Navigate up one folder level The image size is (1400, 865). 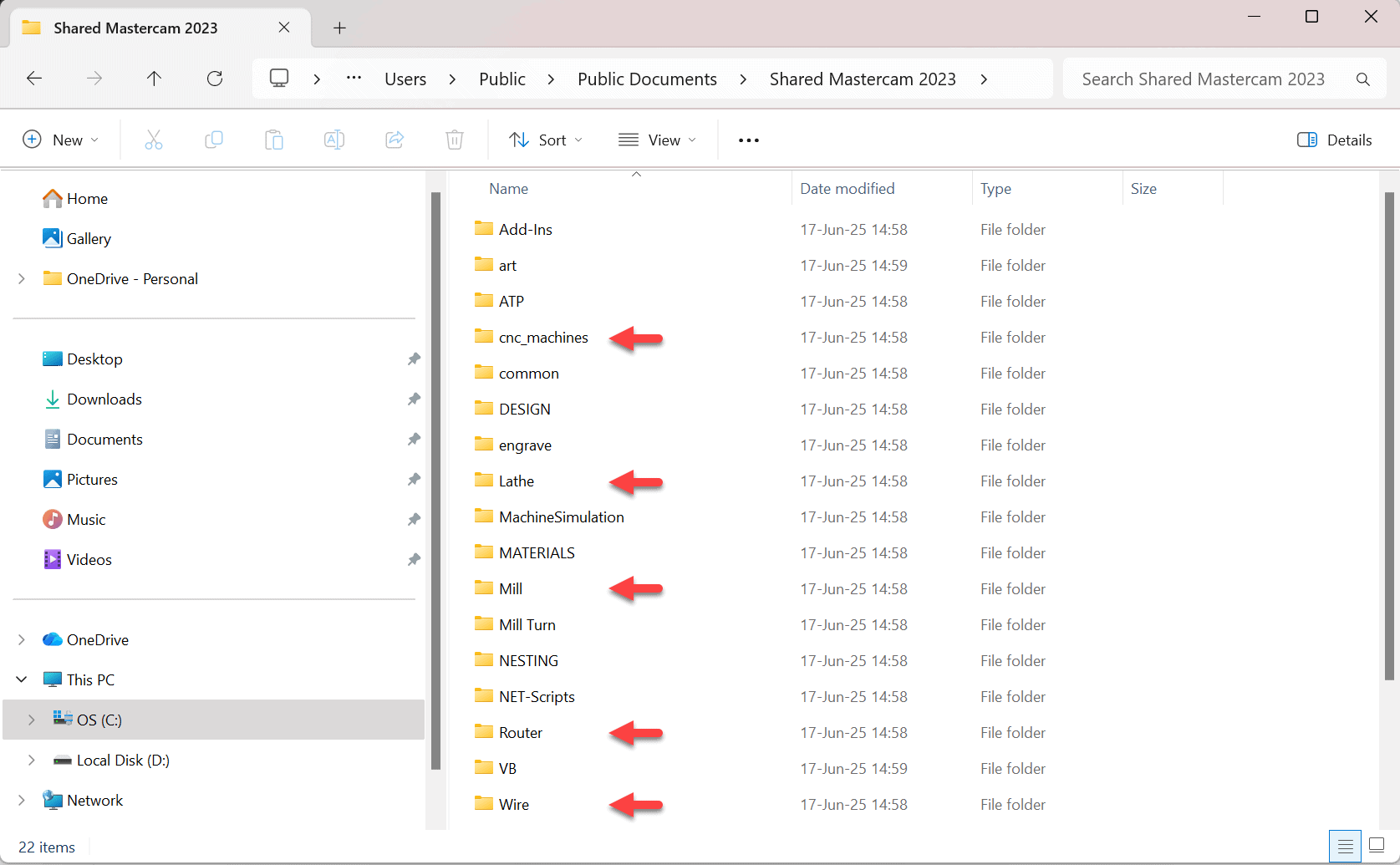click(x=155, y=78)
